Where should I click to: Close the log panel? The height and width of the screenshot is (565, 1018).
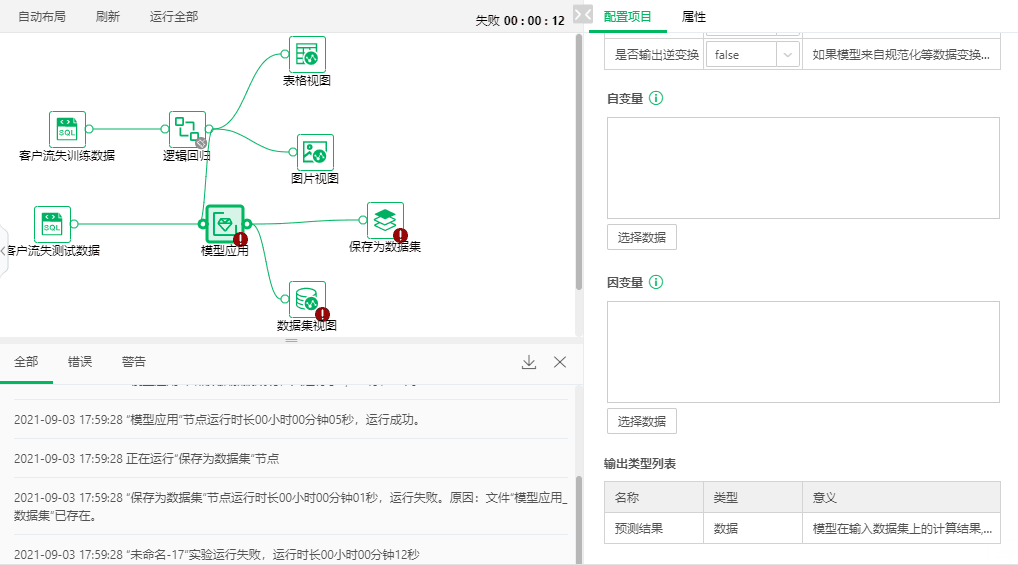[560, 362]
